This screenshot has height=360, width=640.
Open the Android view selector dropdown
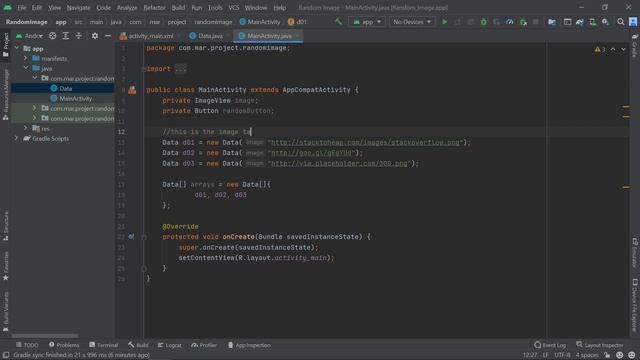pos(29,36)
